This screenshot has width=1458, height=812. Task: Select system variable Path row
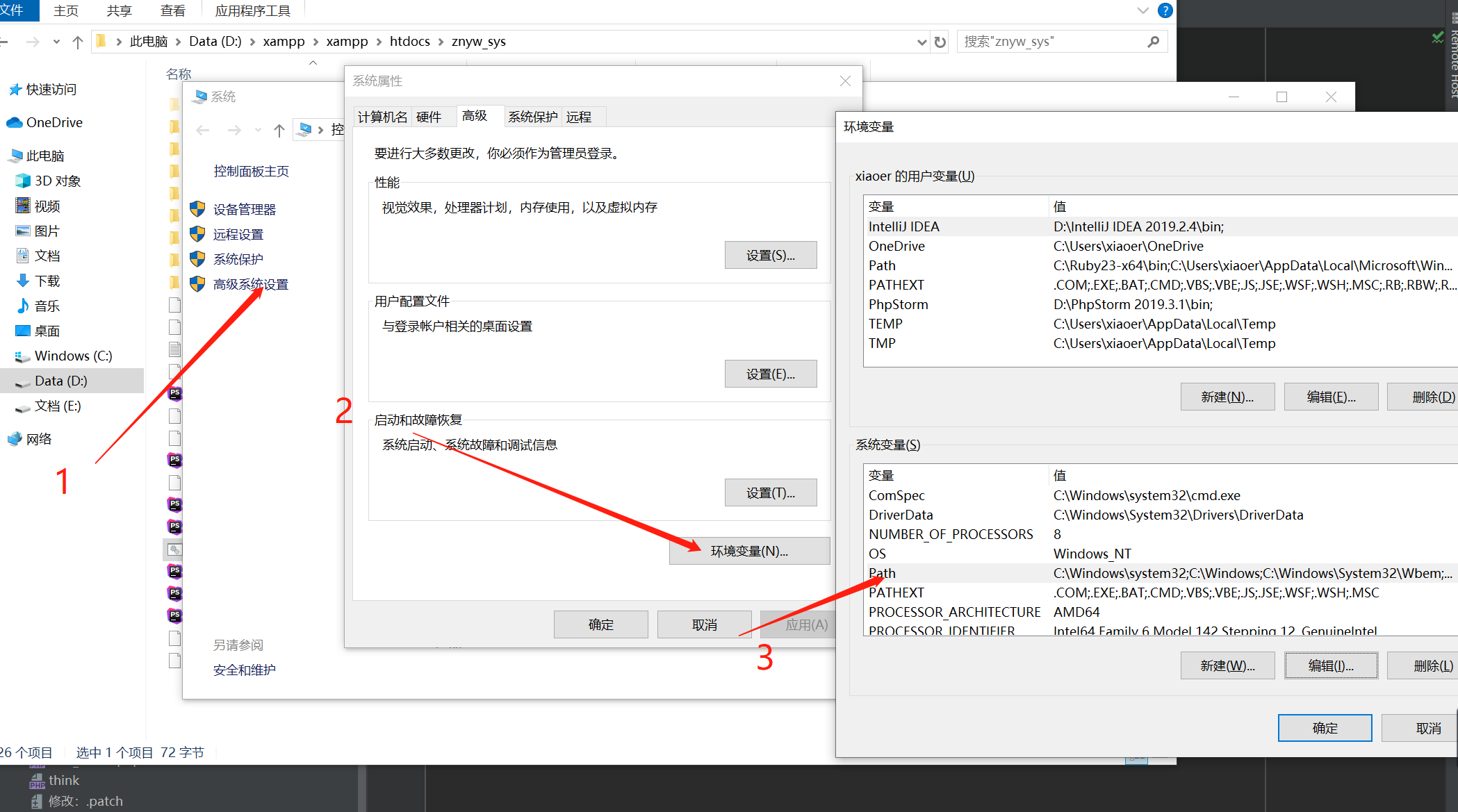point(1161,573)
